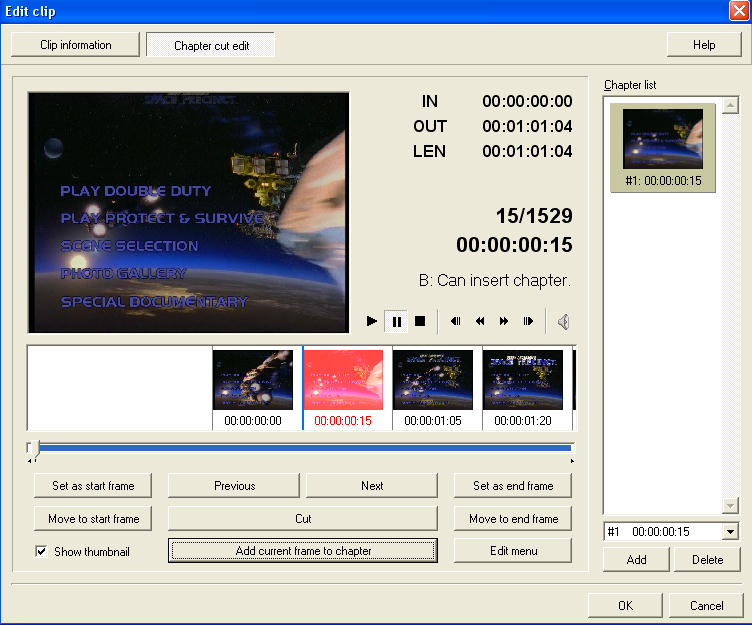Select thumbnail at 00:00:01:05
This screenshot has width=752, height=625.
(433, 380)
